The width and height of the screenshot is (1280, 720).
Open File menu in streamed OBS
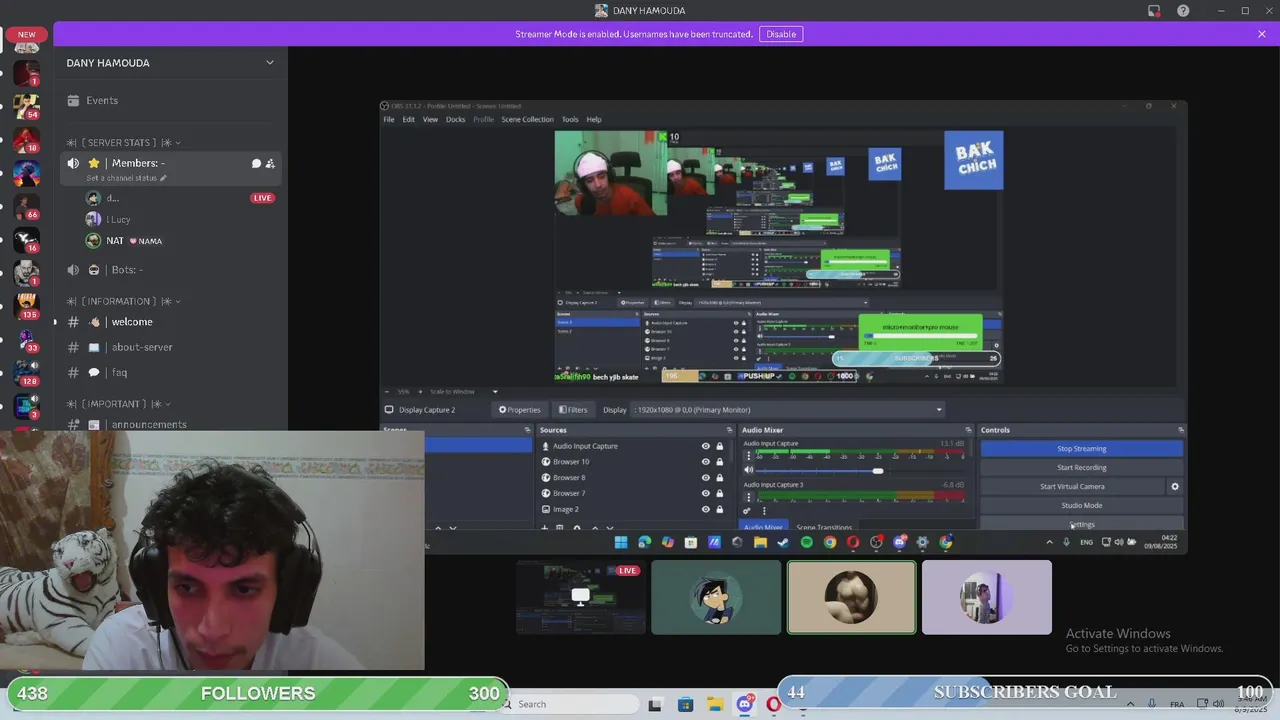click(x=389, y=119)
